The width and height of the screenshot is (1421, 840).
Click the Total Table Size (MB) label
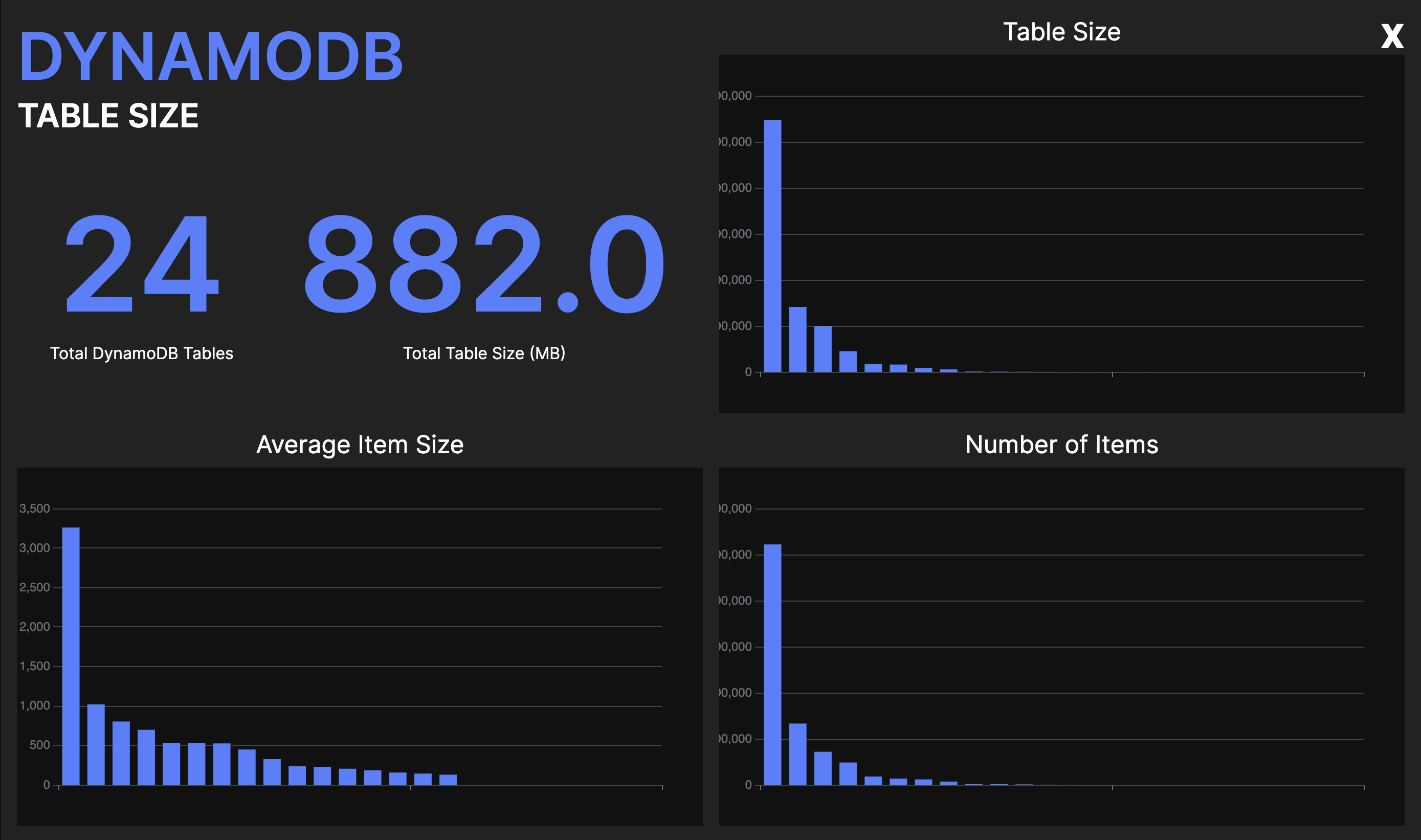(x=485, y=352)
